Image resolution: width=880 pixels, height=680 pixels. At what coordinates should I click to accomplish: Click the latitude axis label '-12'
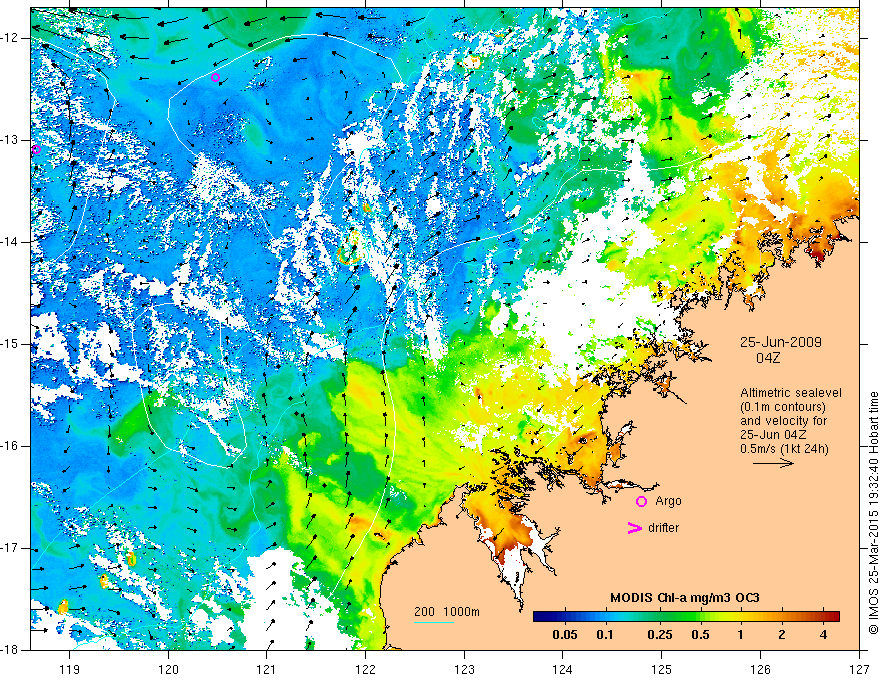pos(10,38)
